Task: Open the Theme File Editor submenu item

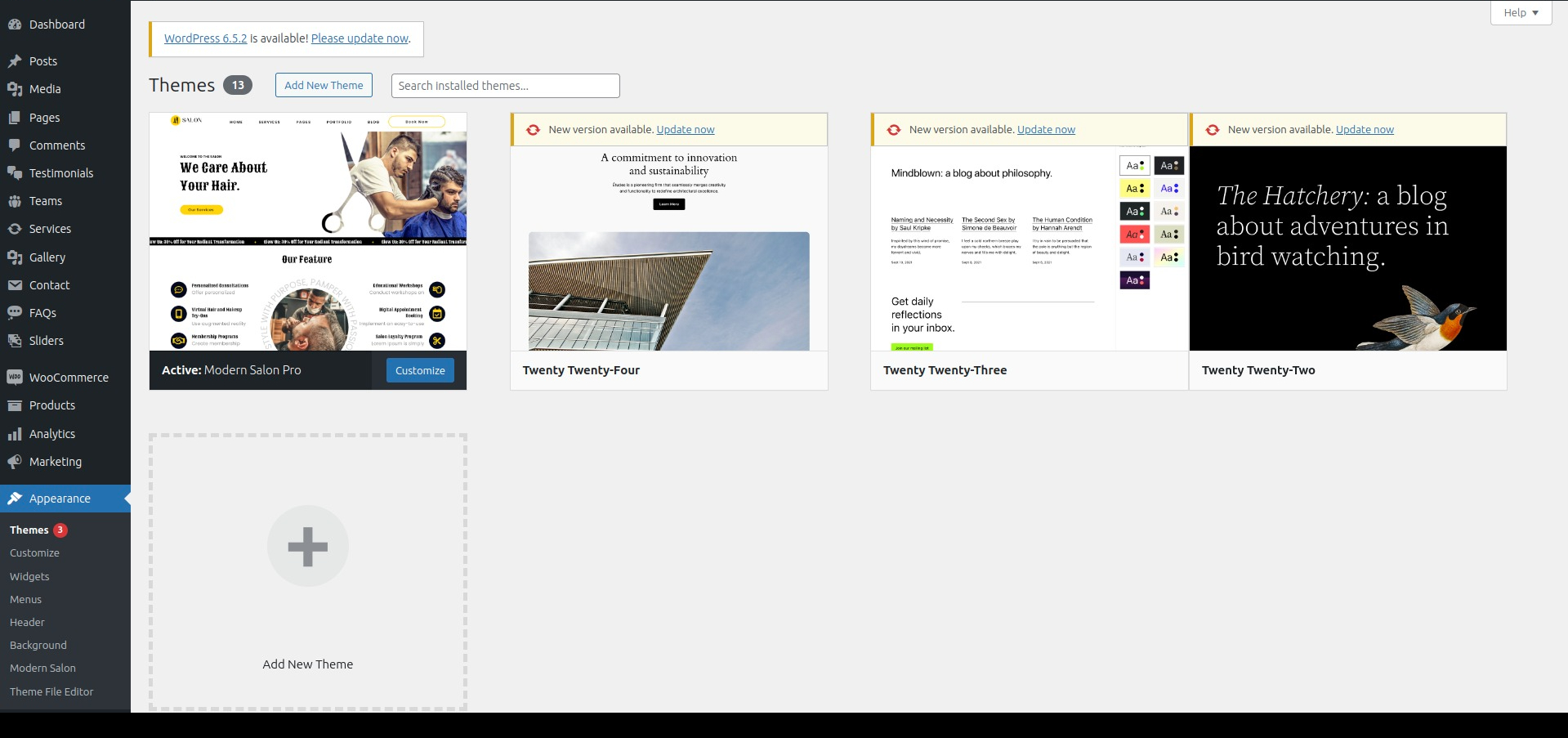Action: coord(51,691)
